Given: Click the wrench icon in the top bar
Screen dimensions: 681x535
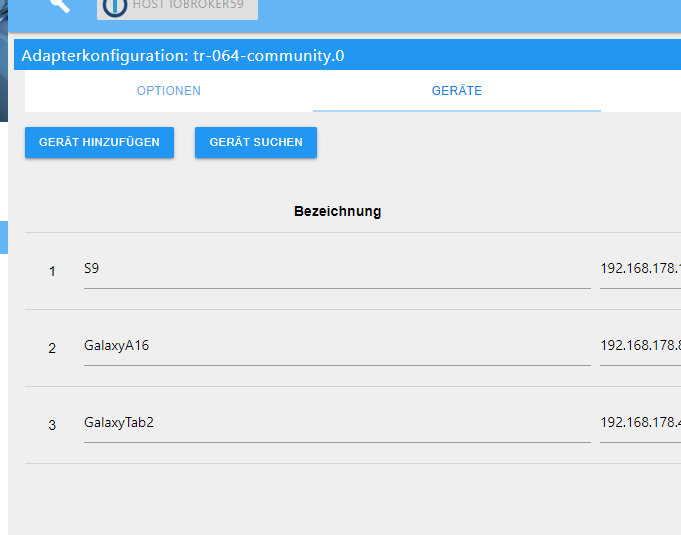Looking at the screenshot, I should pyautogui.click(x=60, y=5).
